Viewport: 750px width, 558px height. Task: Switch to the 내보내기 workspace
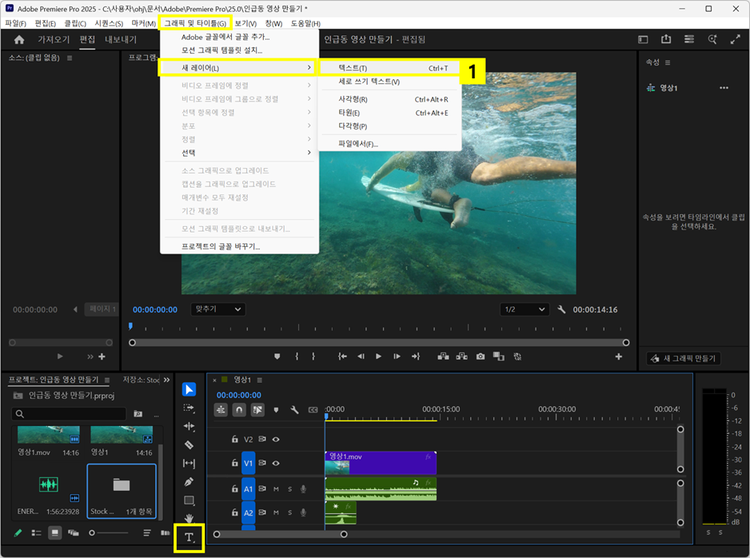click(x=121, y=40)
